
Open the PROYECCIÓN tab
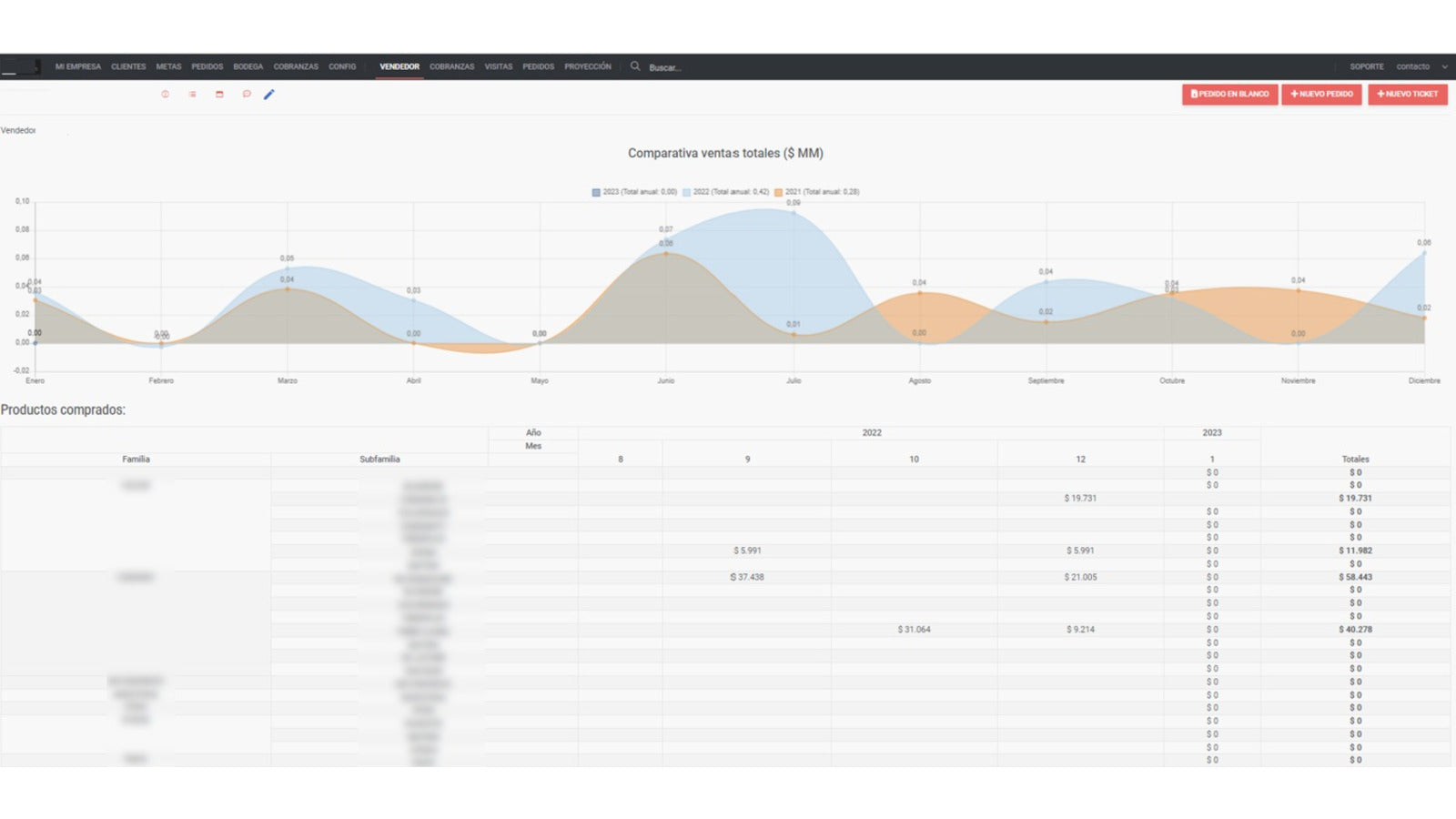pyautogui.click(x=588, y=66)
